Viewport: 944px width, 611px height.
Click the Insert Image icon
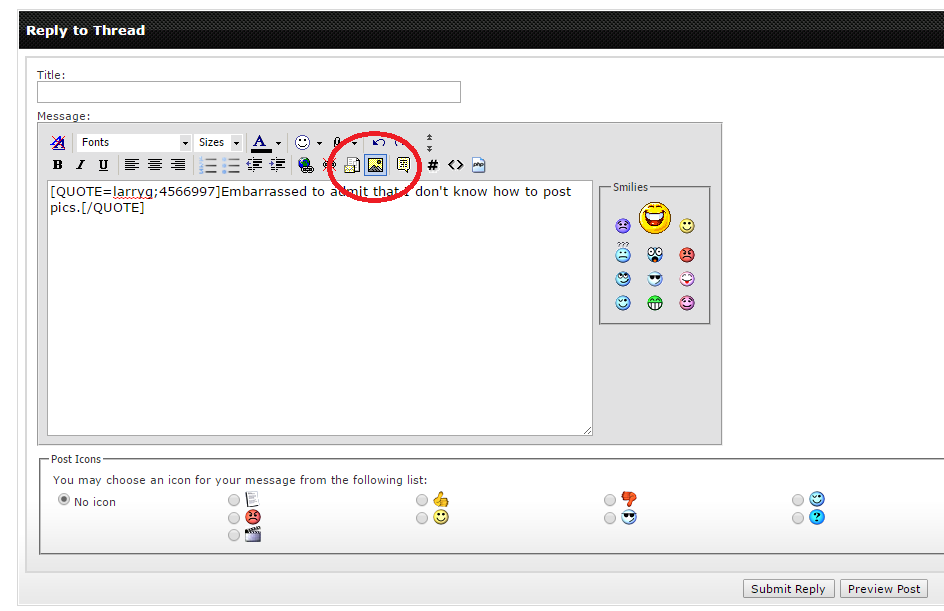coord(376,165)
